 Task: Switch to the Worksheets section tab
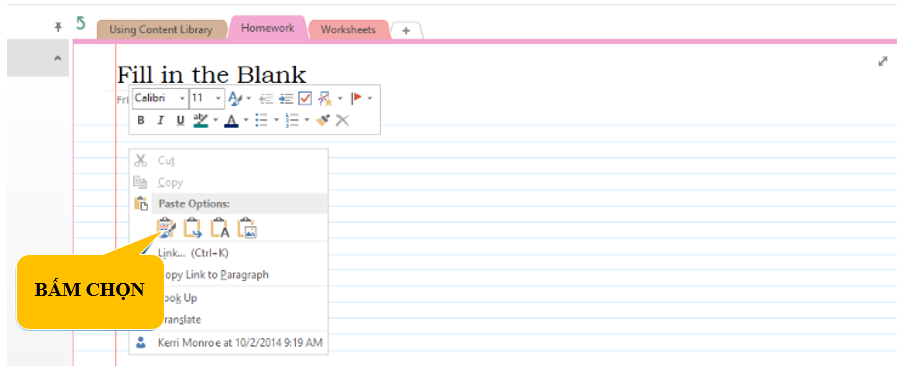(x=348, y=30)
